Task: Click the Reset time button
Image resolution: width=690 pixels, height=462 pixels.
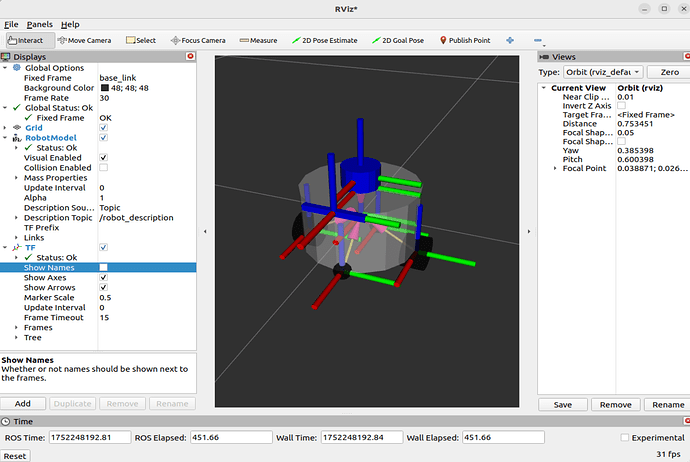Action: [x=15, y=456]
